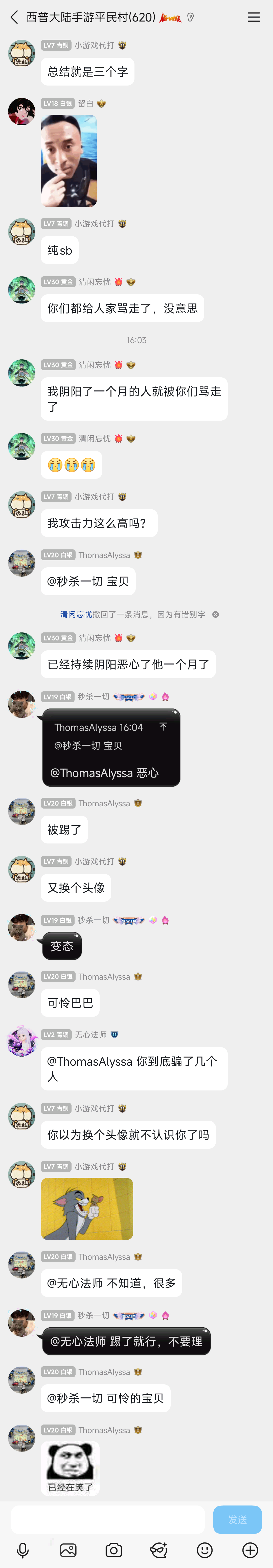Image resolution: width=273 pixels, height=1568 pixels.
Task: Tap the 清闲忘忧 link in recall notice
Action: pos(76,614)
